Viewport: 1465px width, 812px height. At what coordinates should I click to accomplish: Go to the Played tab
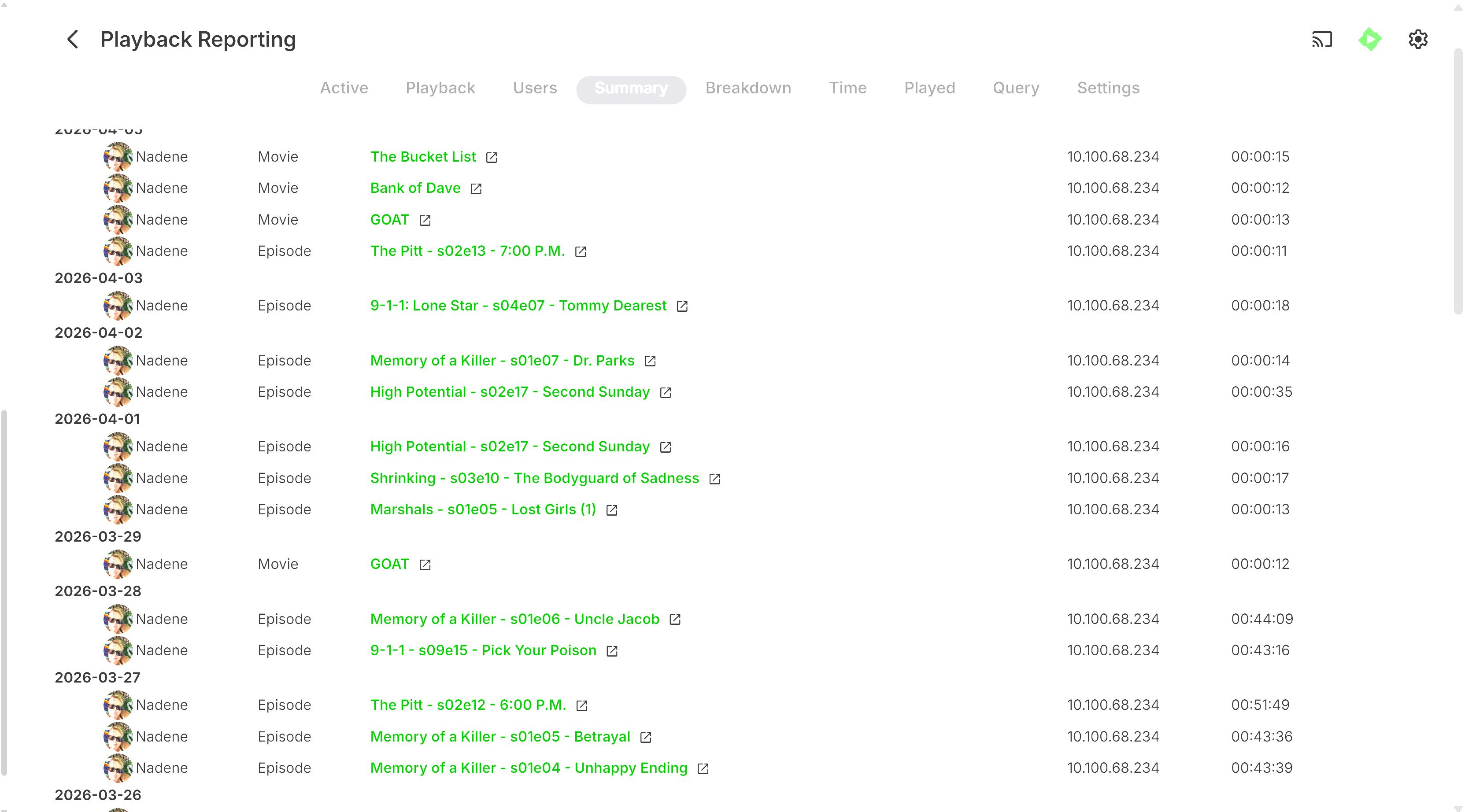929,88
